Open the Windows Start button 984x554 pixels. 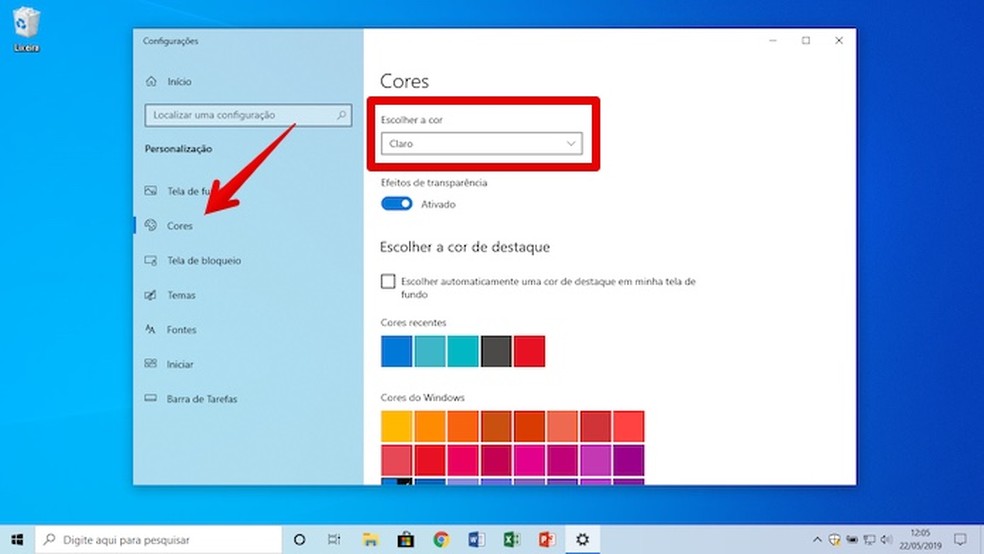pyautogui.click(x=17, y=540)
